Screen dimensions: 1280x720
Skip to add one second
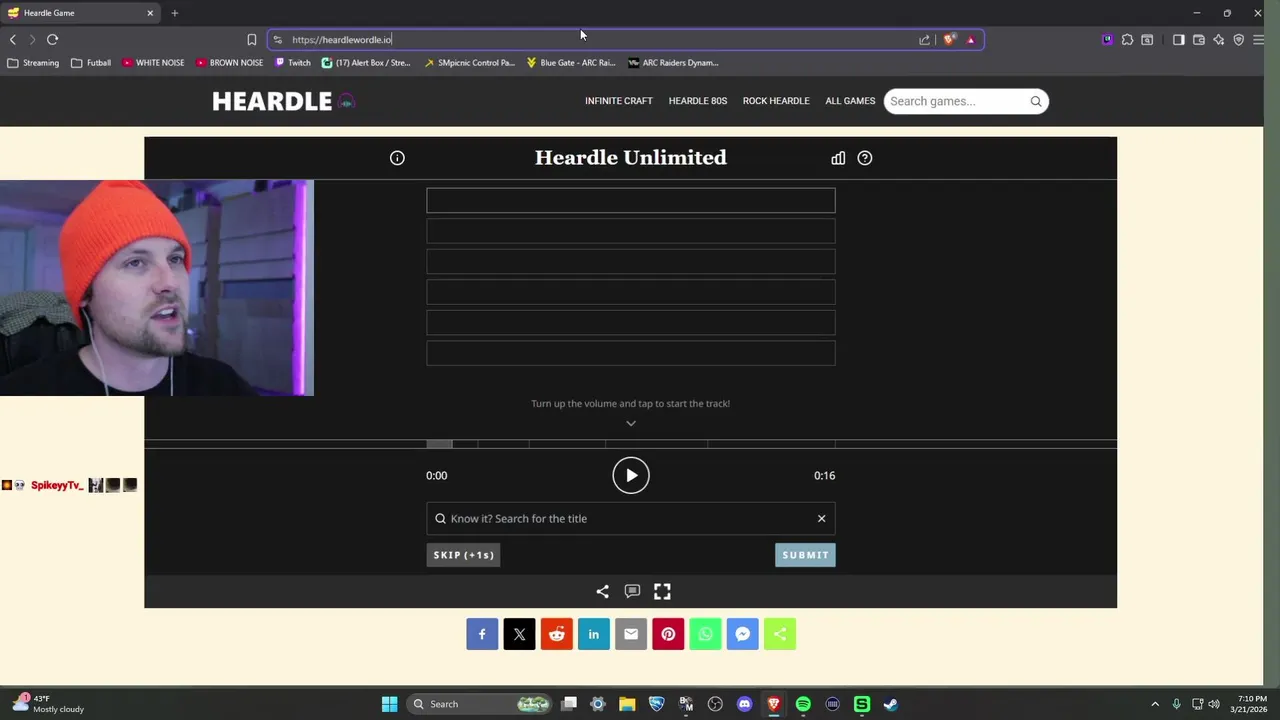[x=463, y=555]
